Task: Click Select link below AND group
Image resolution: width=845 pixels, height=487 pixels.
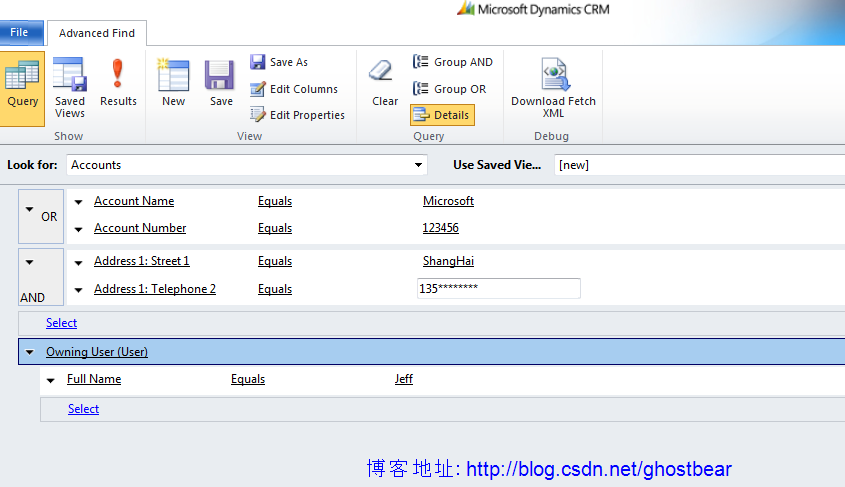Action: [61, 323]
